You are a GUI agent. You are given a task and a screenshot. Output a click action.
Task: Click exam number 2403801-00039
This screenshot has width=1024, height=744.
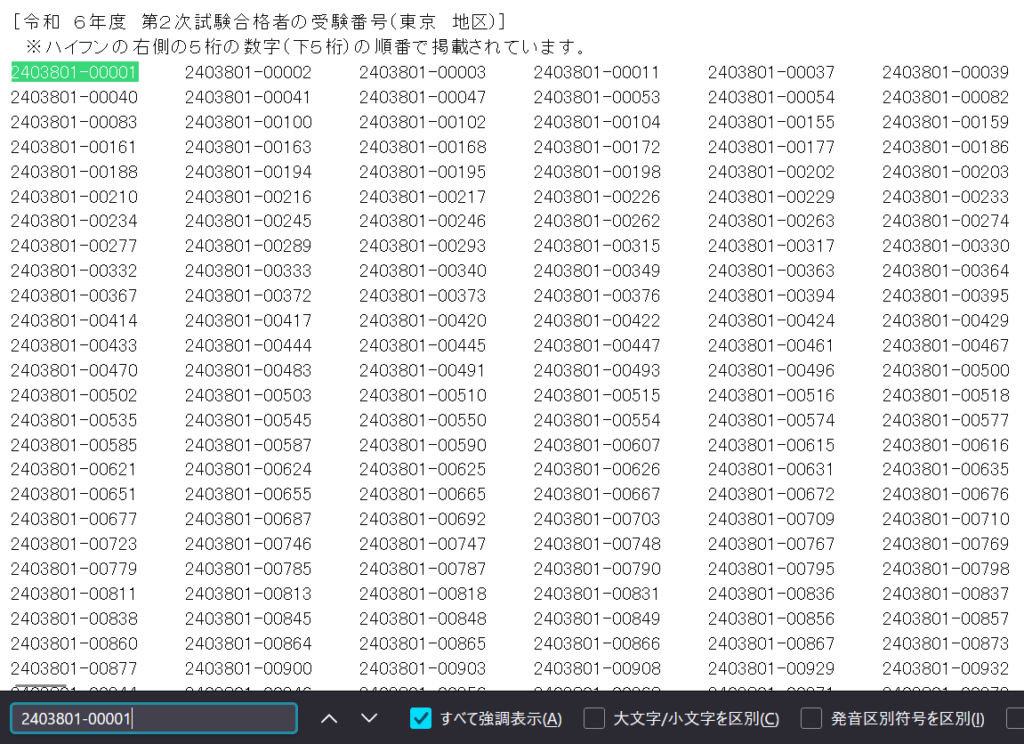[x=945, y=72]
